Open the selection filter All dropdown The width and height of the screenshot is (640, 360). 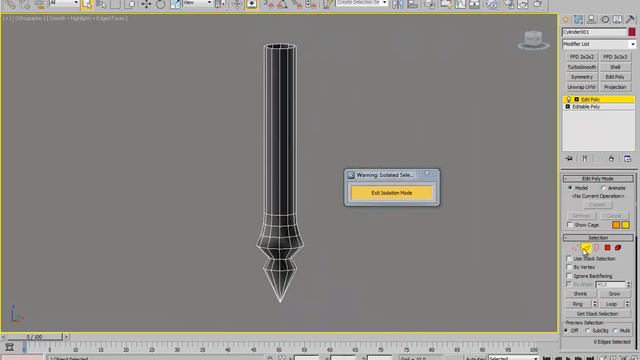(x=64, y=3)
